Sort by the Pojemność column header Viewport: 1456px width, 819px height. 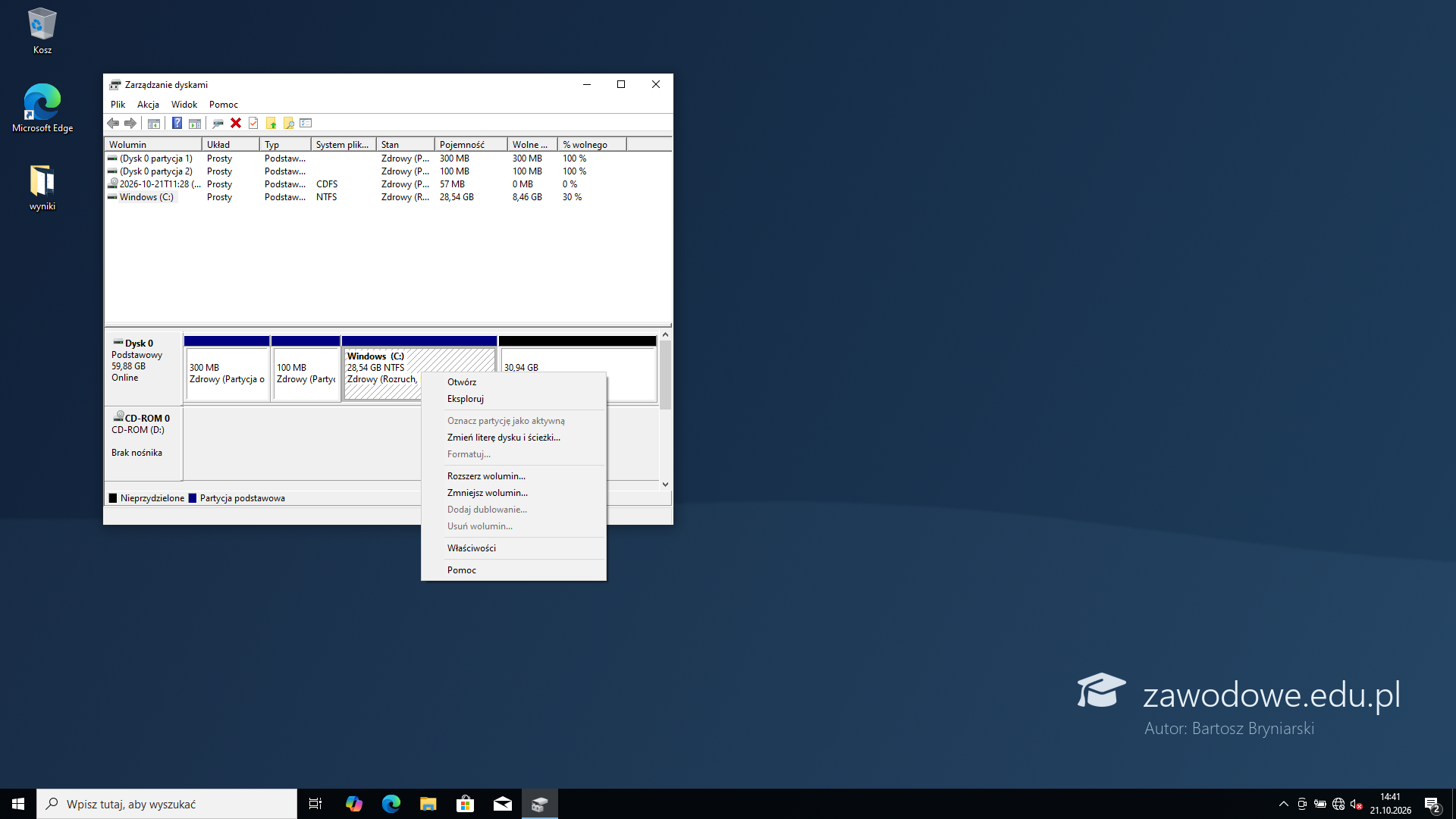pyautogui.click(x=470, y=144)
